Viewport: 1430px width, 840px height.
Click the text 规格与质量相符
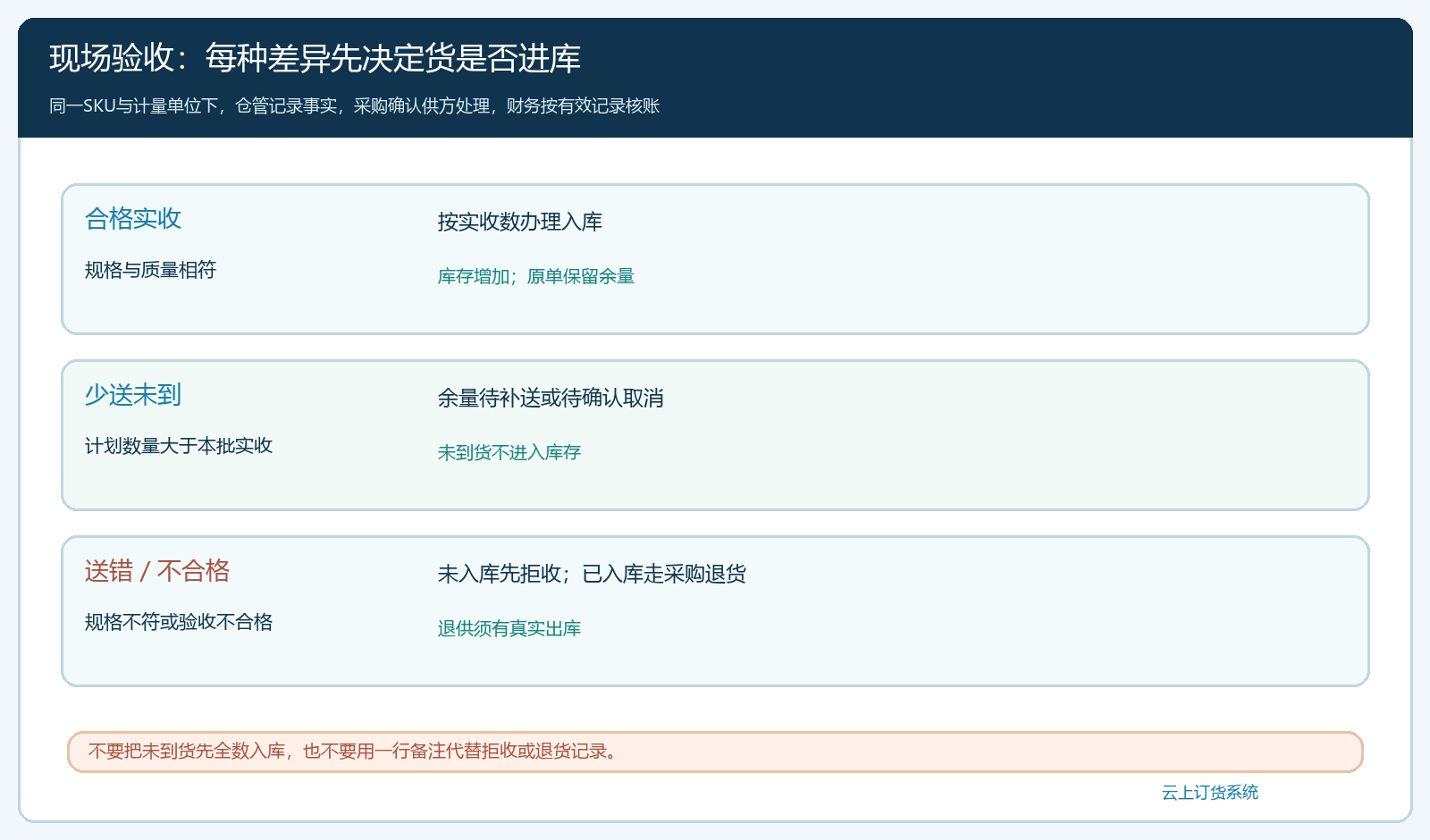150,270
